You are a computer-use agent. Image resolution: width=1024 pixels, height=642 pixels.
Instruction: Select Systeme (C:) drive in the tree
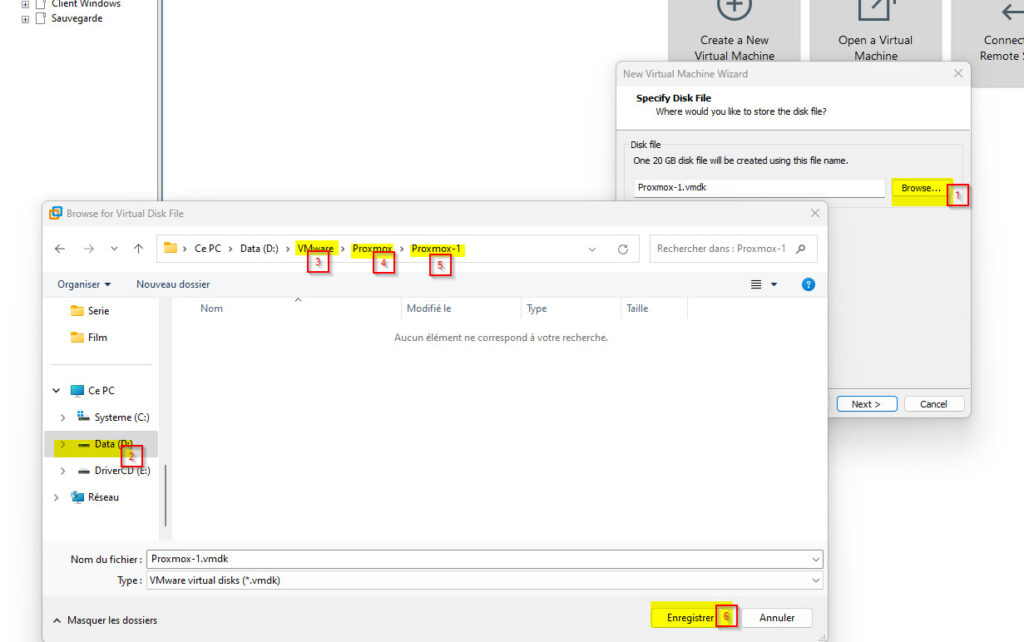pyautogui.click(x=113, y=417)
